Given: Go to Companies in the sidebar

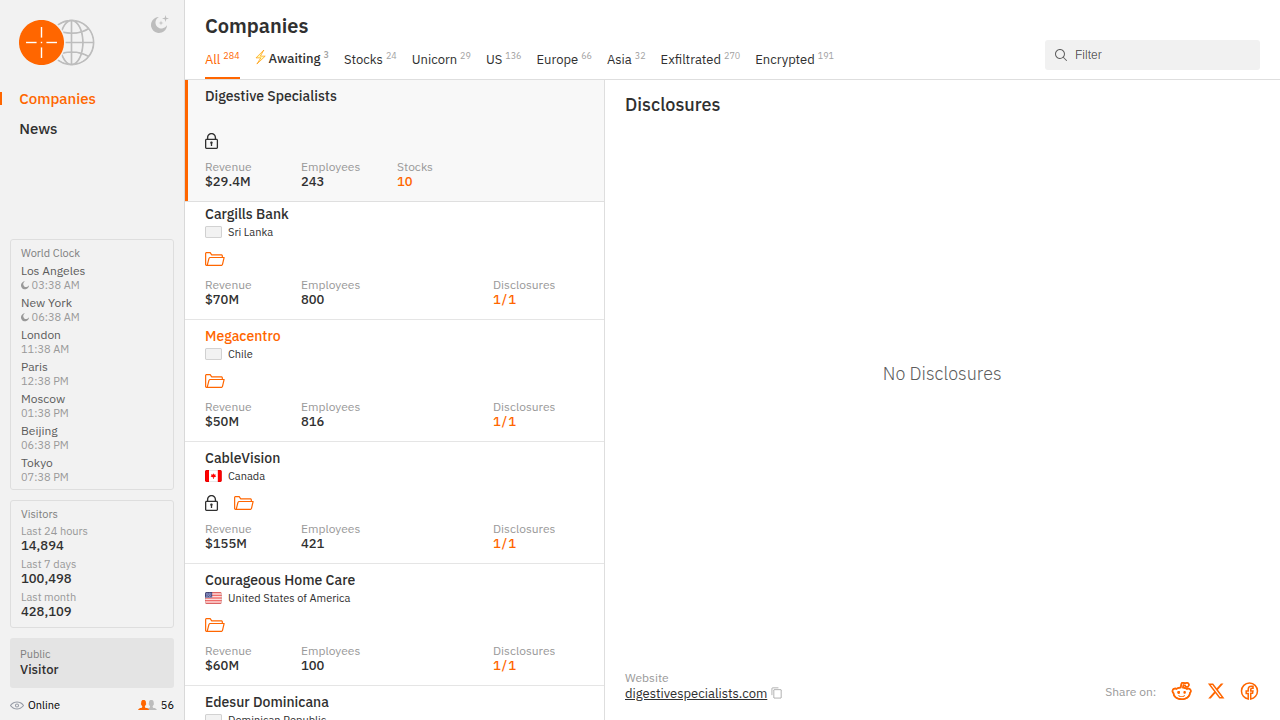Looking at the screenshot, I should (57, 99).
